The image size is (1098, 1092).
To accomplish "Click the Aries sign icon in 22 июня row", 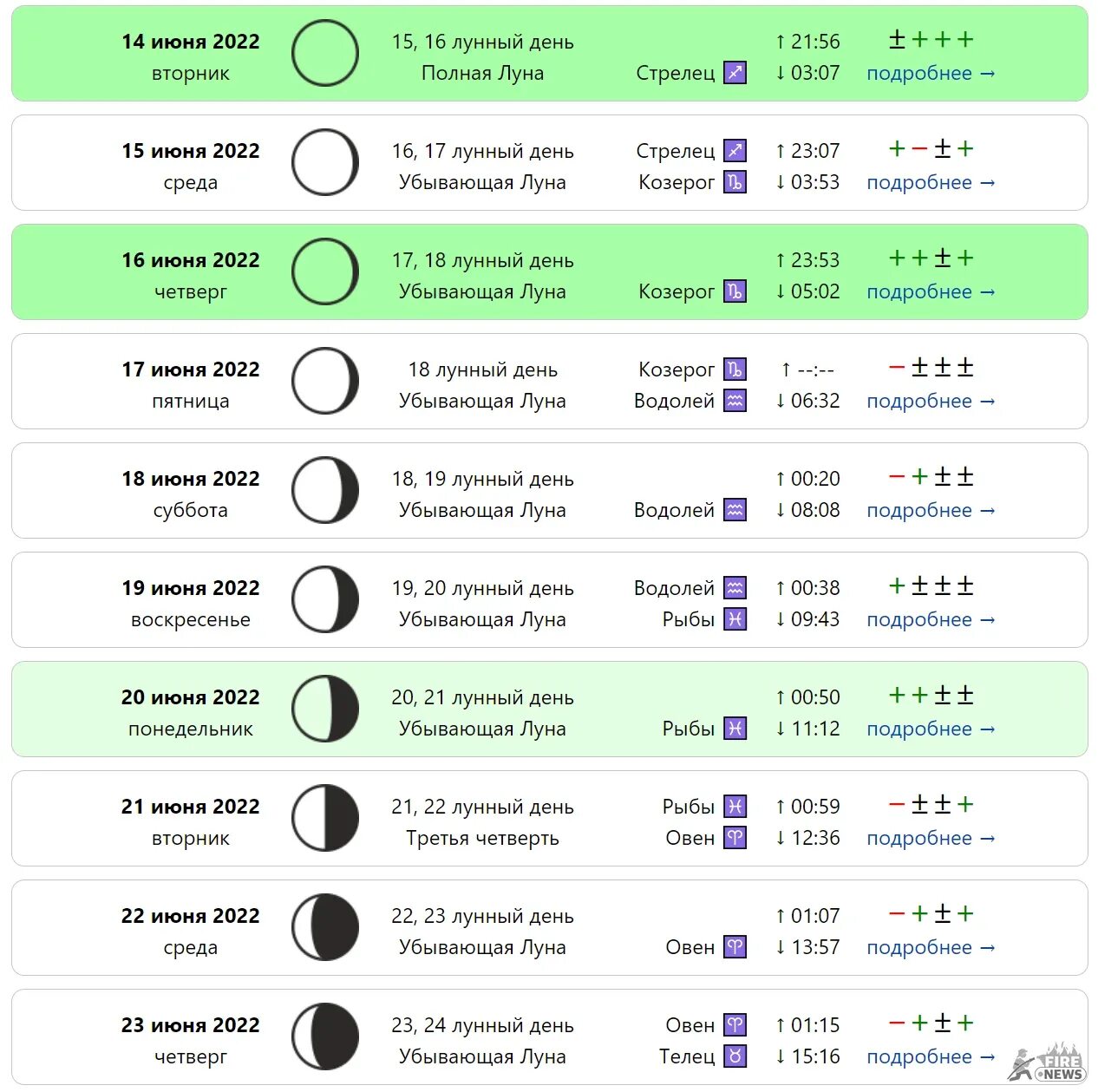I will click(735, 947).
